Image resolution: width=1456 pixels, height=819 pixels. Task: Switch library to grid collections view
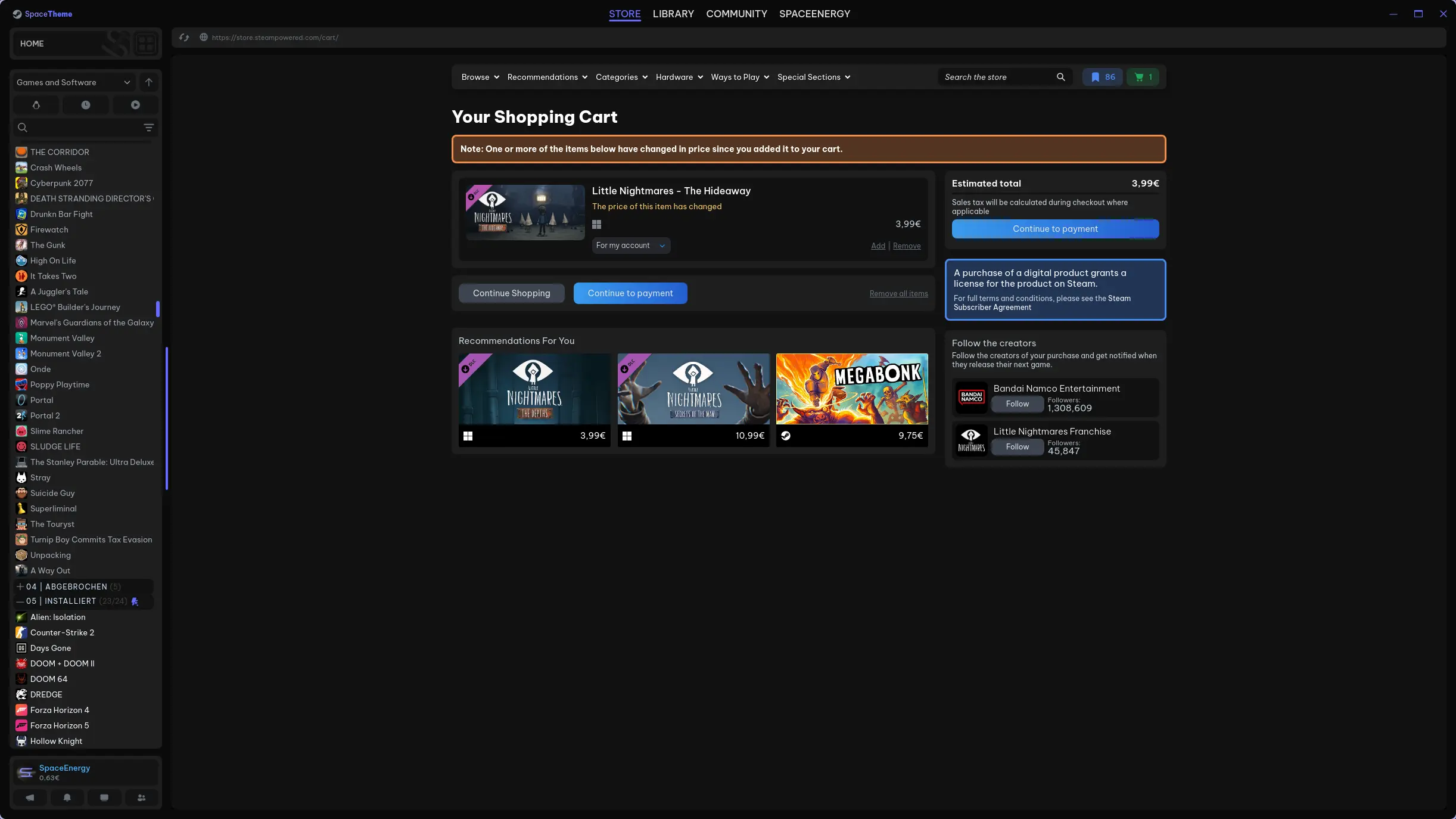click(146, 44)
